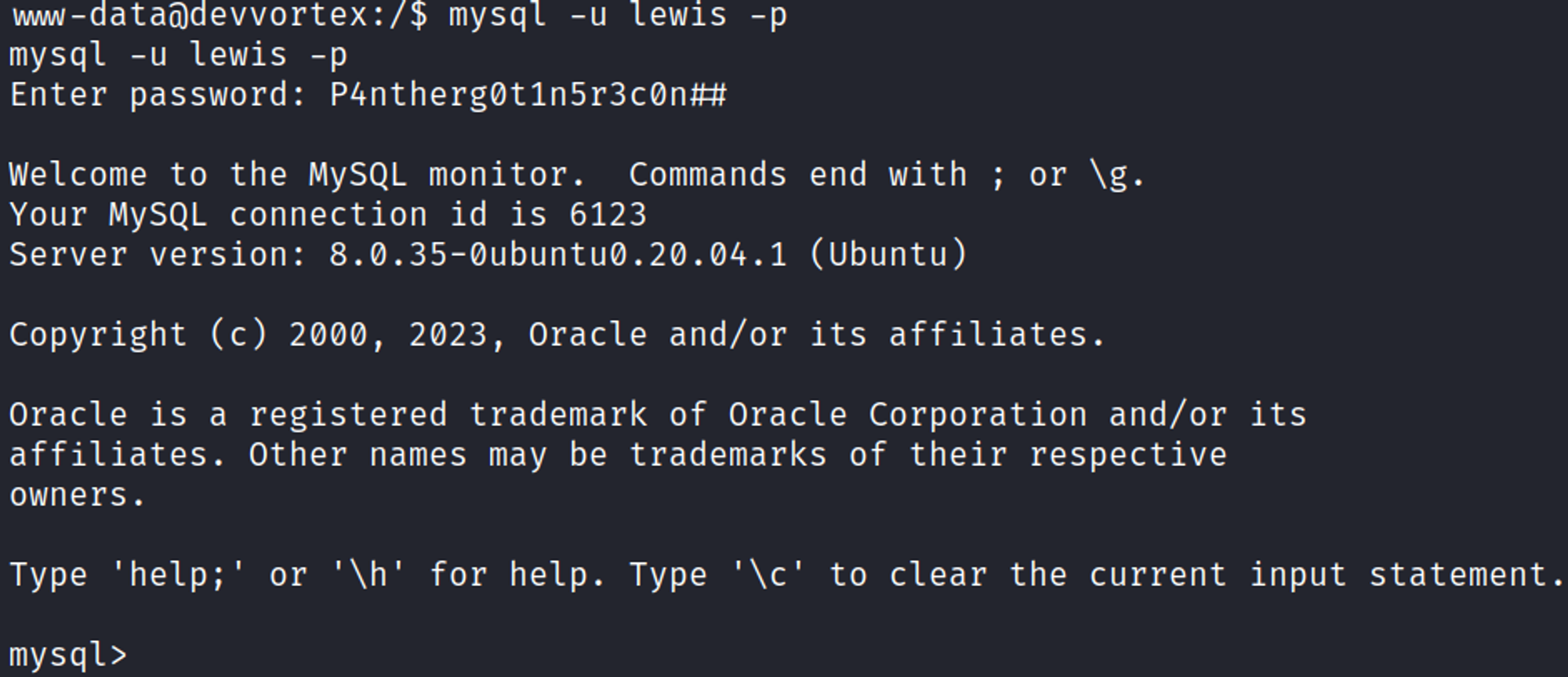The height and width of the screenshot is (677, 1568).
Task: Click the word 'respective' in the trademark notice
Action: pos(1127,455)
